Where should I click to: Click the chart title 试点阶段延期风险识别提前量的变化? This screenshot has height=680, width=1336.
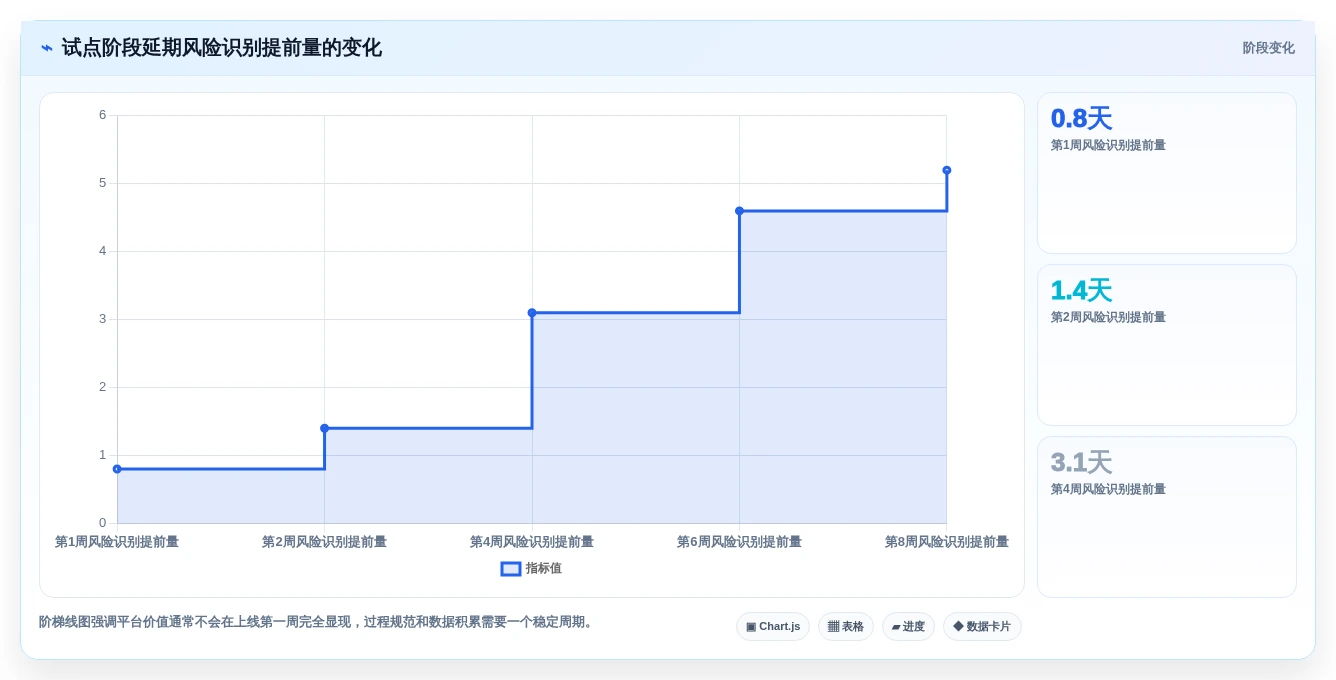(221, 48)
